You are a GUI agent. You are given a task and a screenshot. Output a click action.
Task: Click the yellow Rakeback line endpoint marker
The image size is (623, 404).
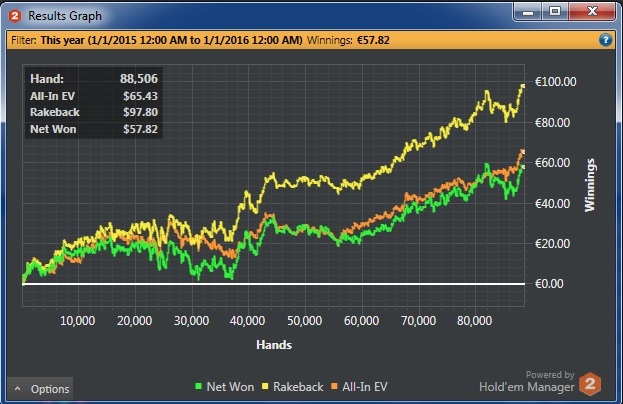click(x=523, y=86)
